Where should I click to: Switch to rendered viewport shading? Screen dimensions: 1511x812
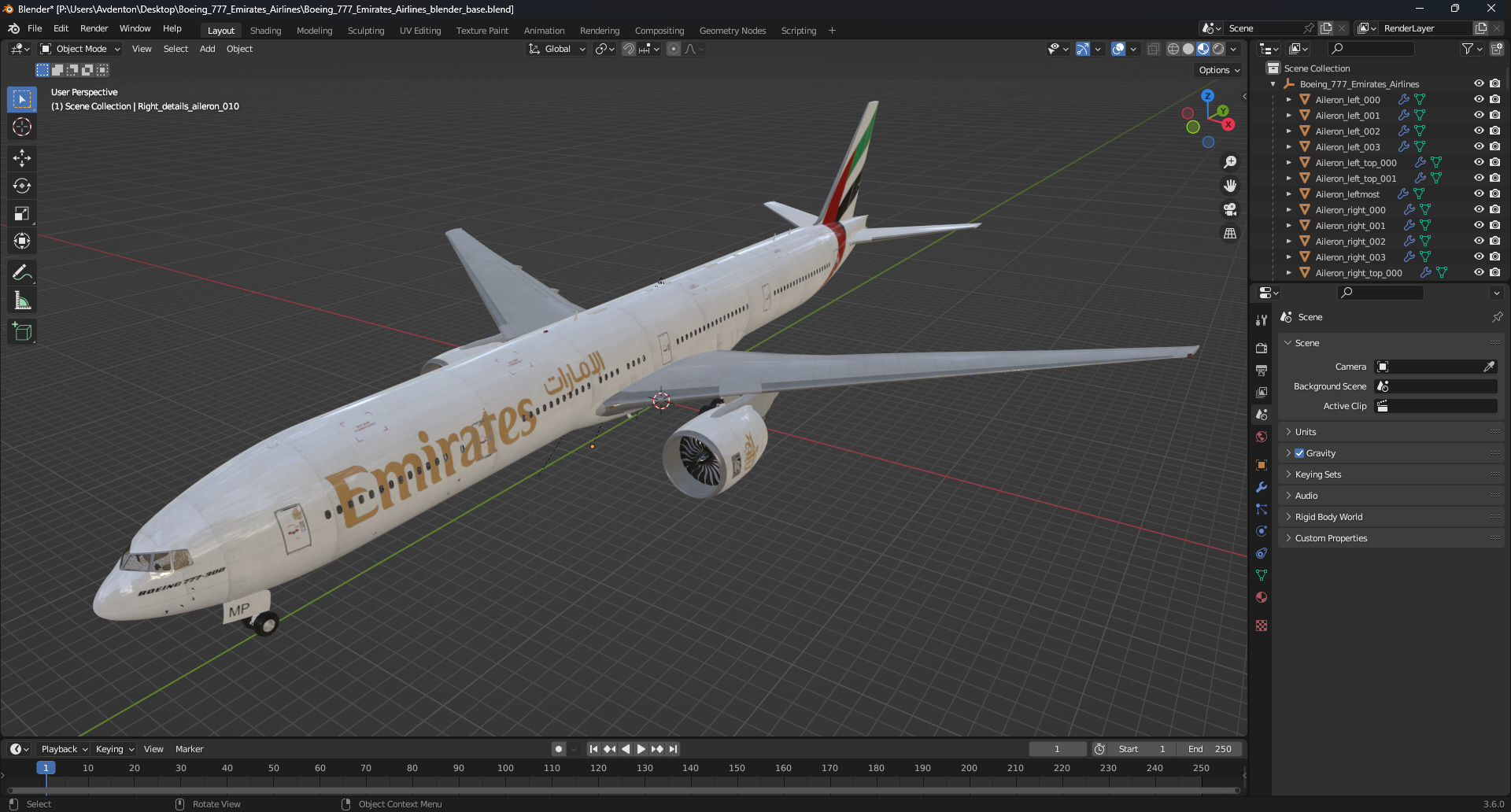[1218, 49]
